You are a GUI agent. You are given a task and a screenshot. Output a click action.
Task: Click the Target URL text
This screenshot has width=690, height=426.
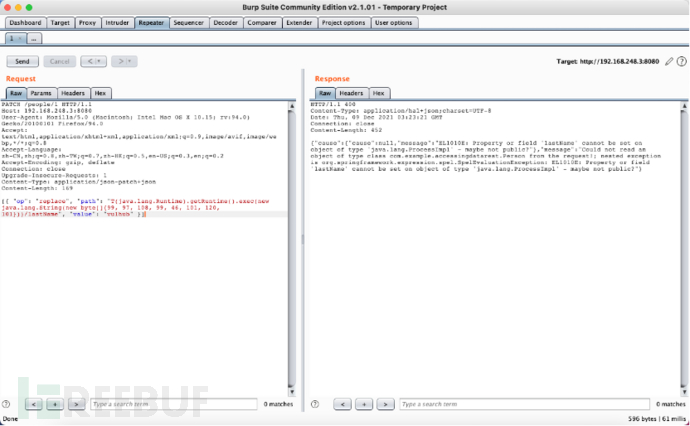[608, 62]
